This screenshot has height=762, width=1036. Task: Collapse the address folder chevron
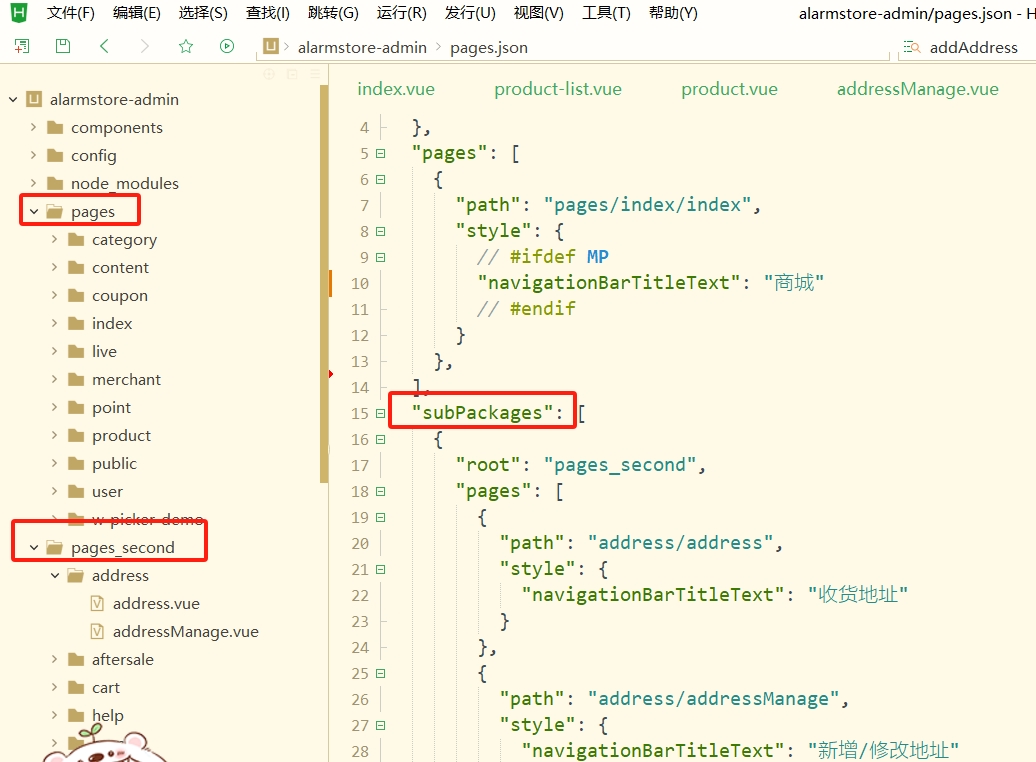point(55,575)
